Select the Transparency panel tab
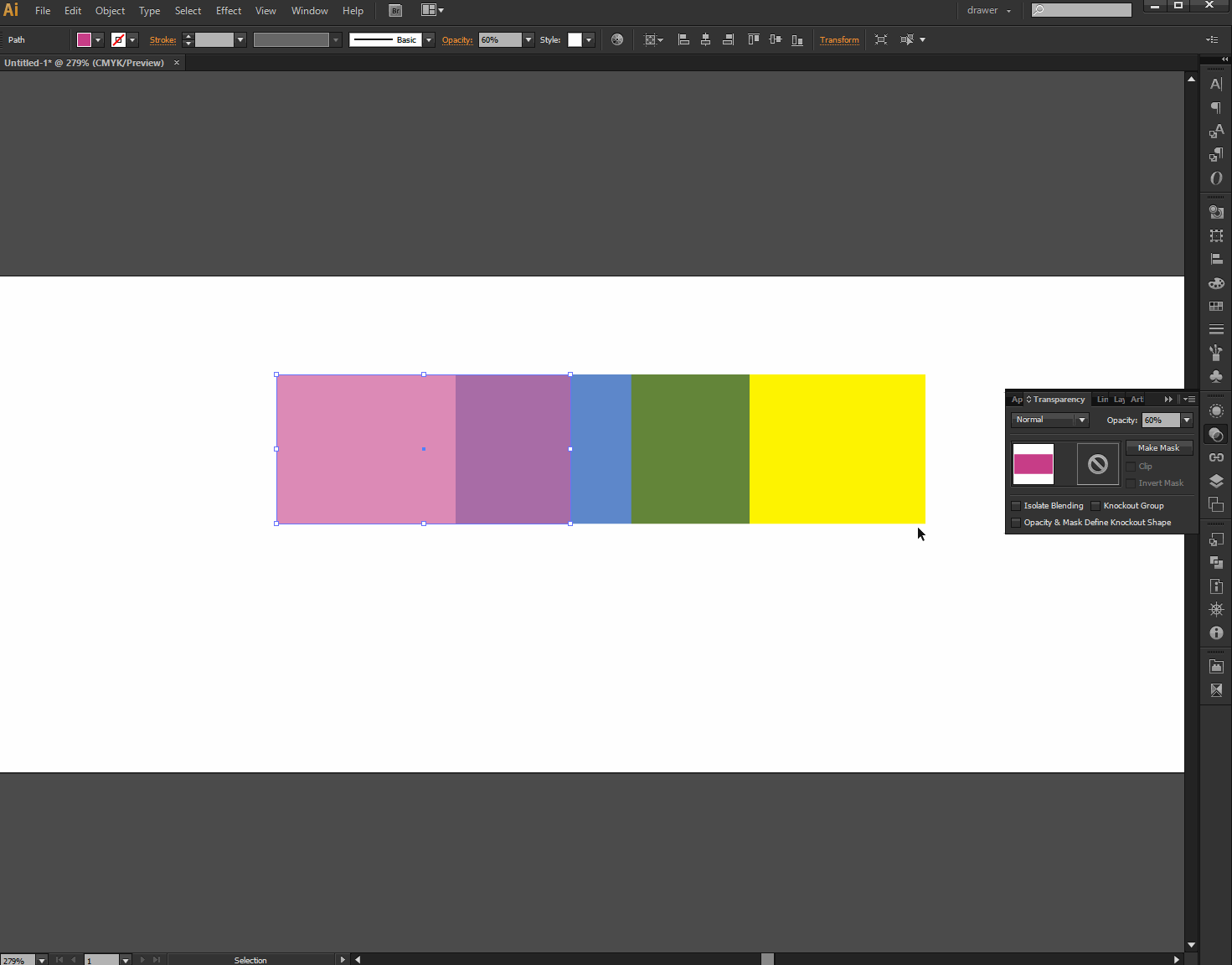The width and height of the screenshot is (1232, 965). point(1056,400)
